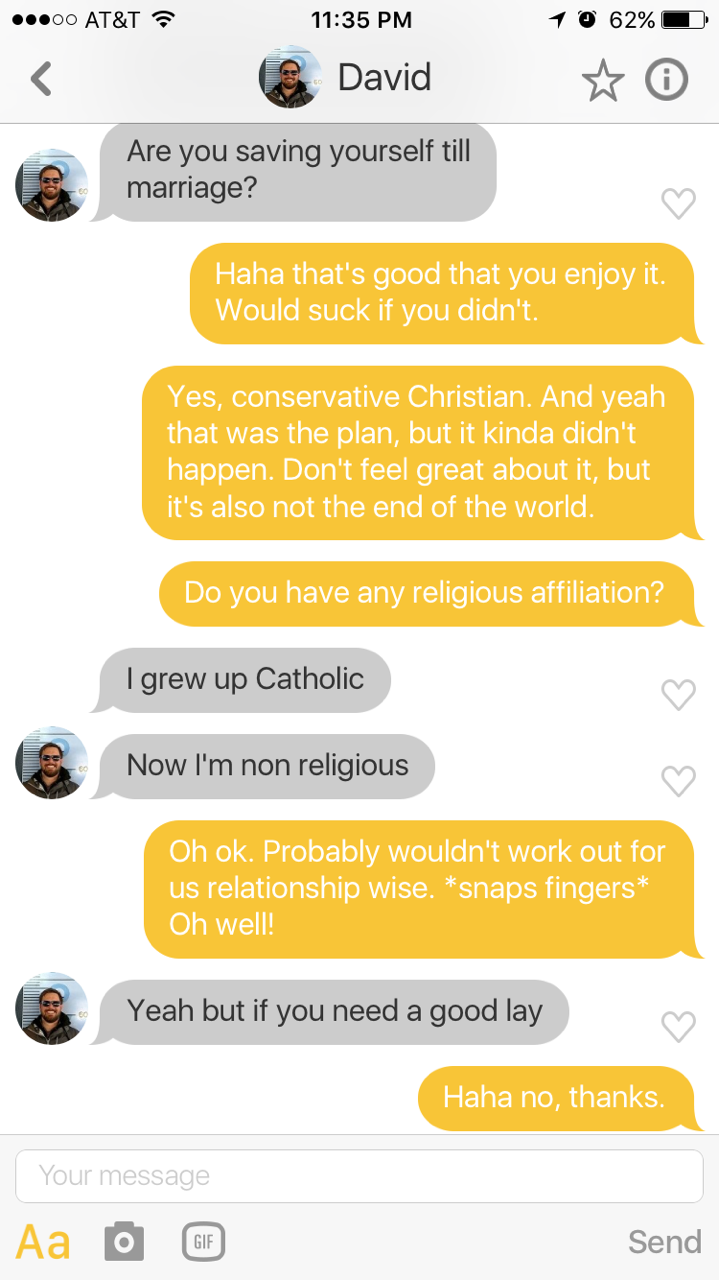This screenshot has height=1280, width=719.
Task: Tap the back arrow to leave chat
Action: [x=41, y=78]
